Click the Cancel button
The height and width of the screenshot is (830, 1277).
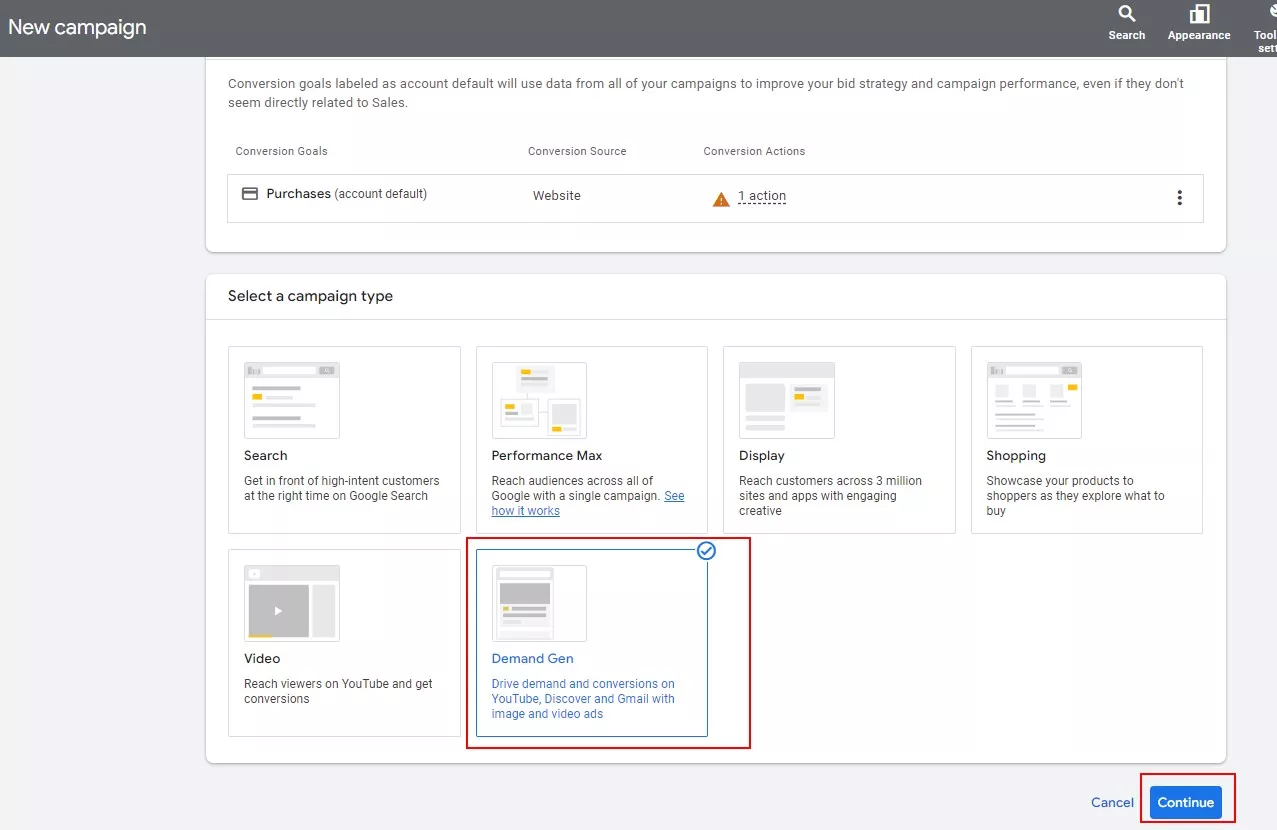1112,802
